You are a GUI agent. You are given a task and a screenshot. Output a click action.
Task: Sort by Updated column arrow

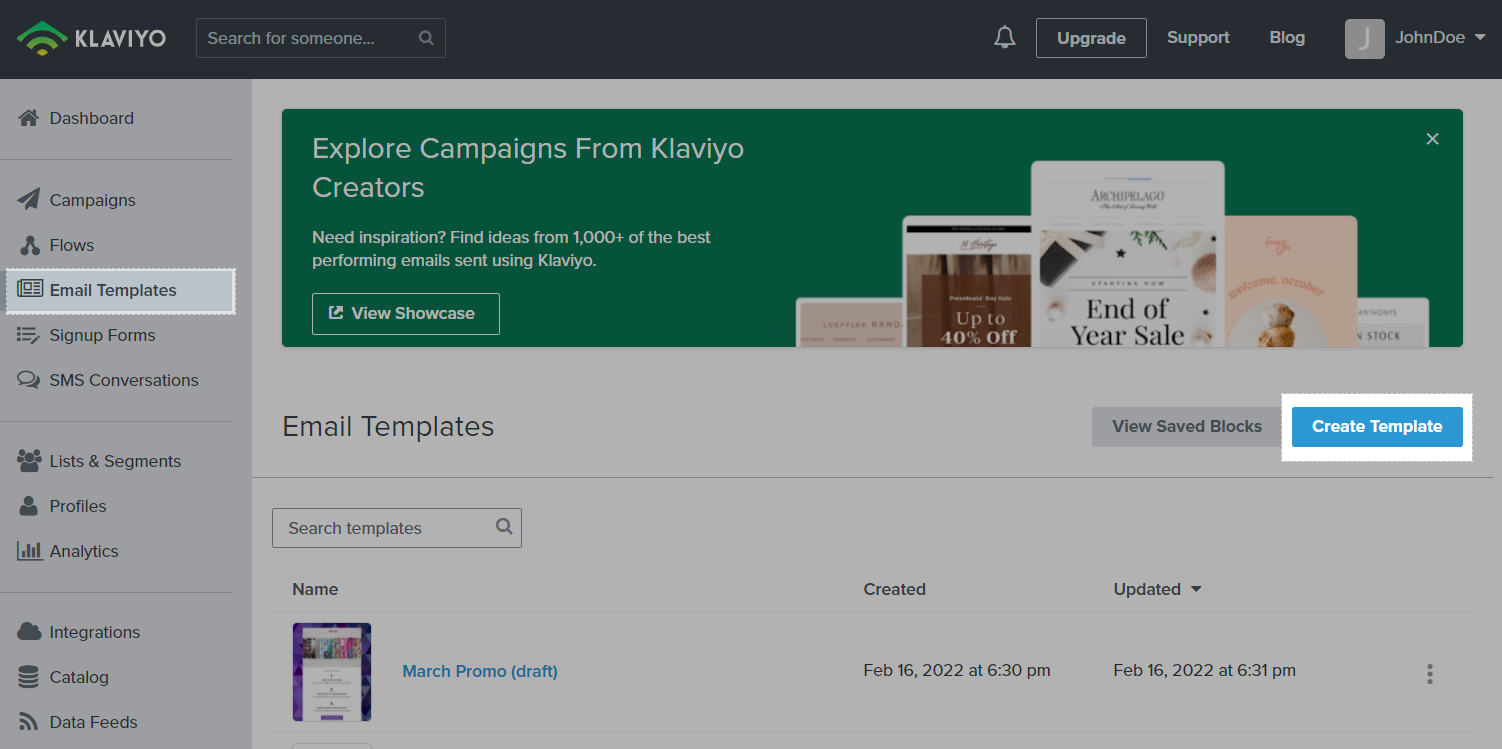point(1196,589)
